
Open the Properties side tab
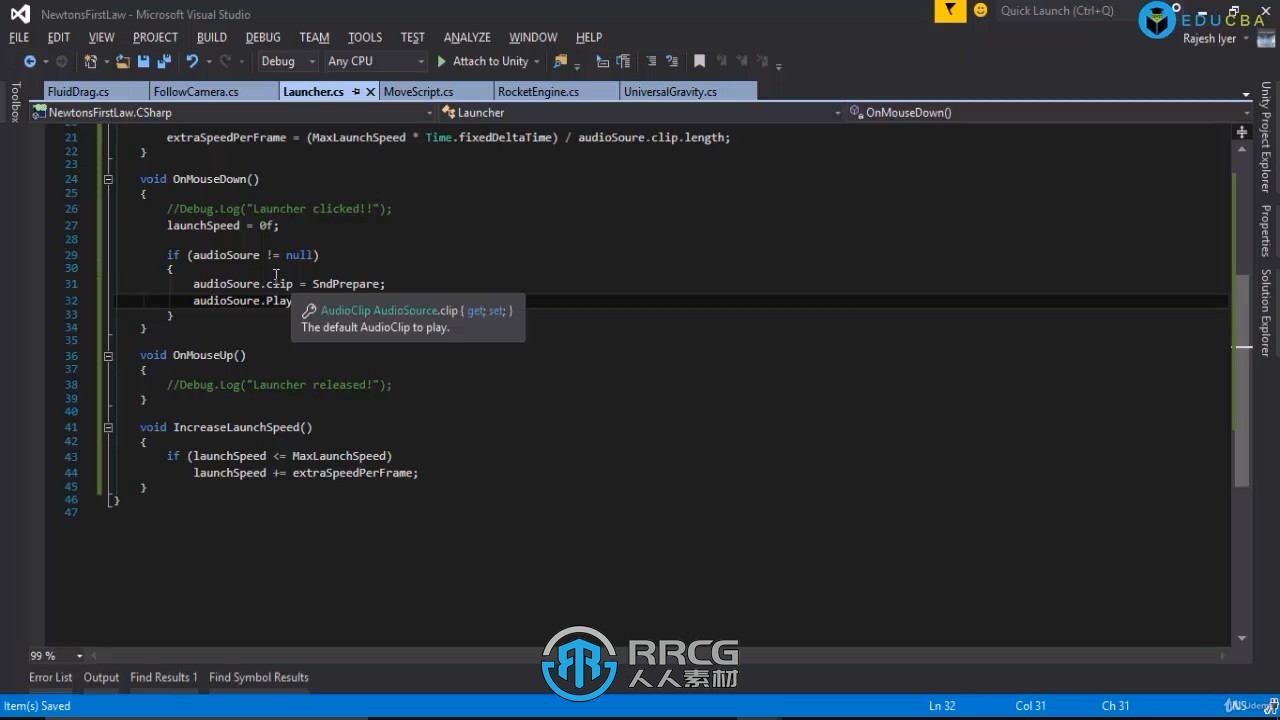1265,231
